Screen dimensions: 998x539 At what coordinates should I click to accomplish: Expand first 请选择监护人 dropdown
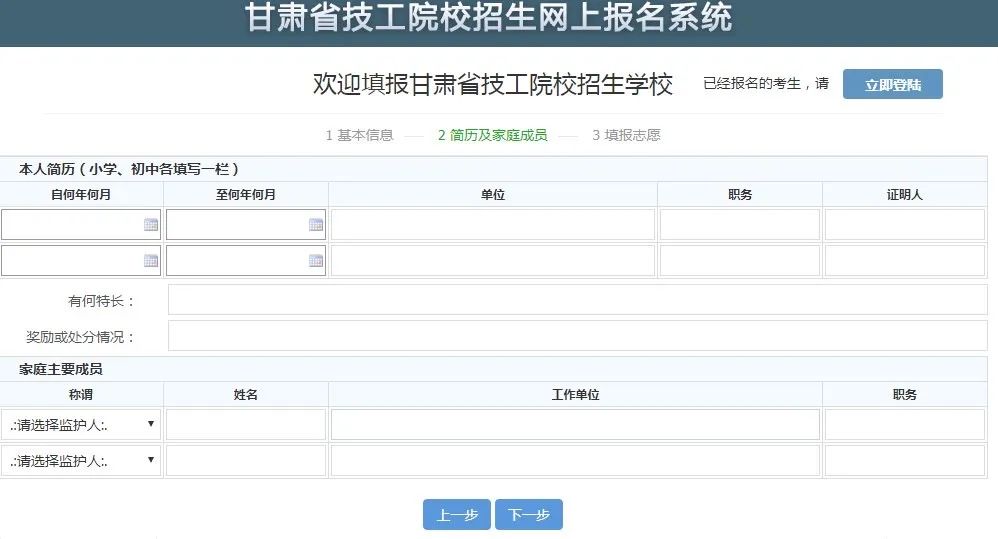(x=81, y=425)
